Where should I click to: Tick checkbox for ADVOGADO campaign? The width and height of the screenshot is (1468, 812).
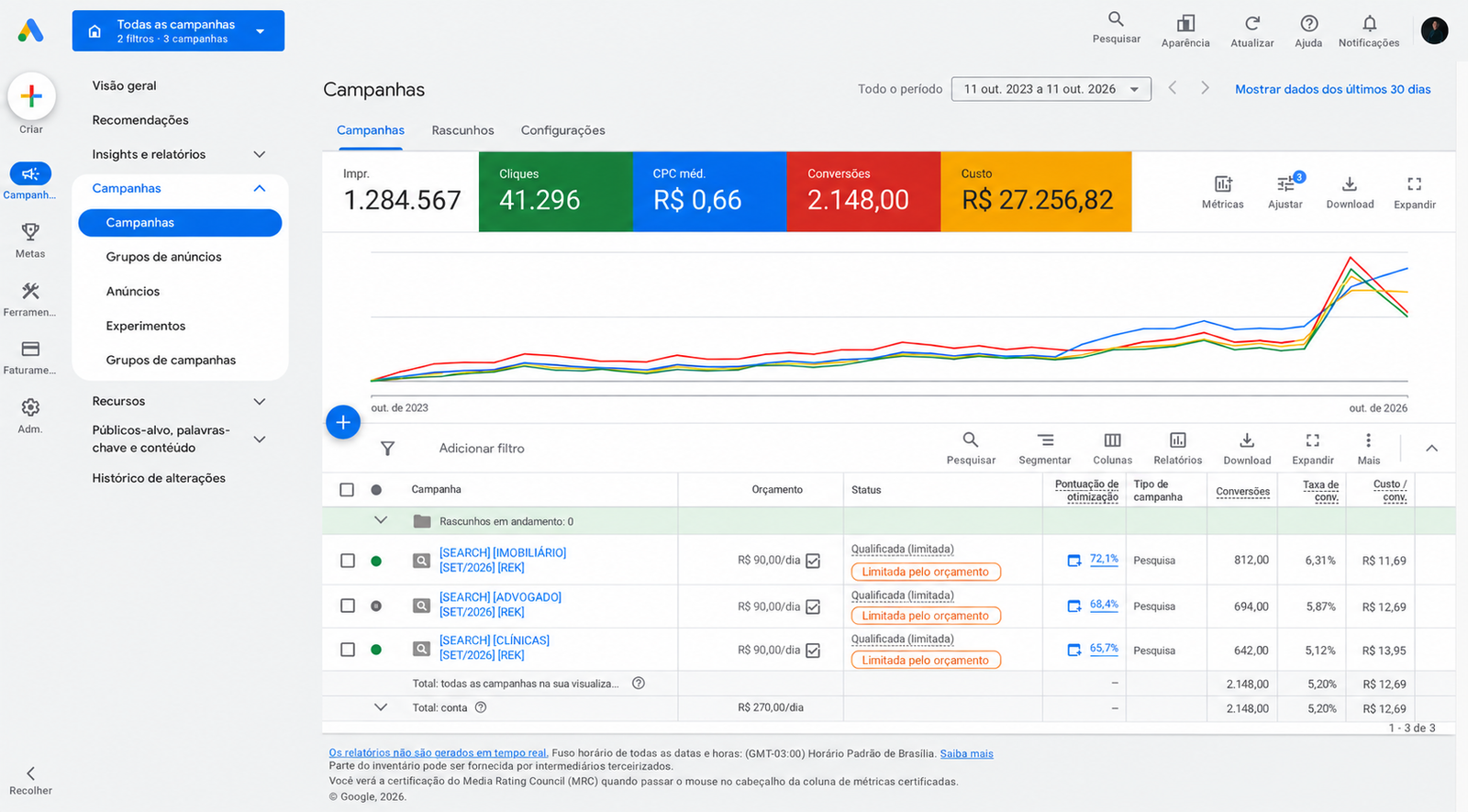click(348, 606)
